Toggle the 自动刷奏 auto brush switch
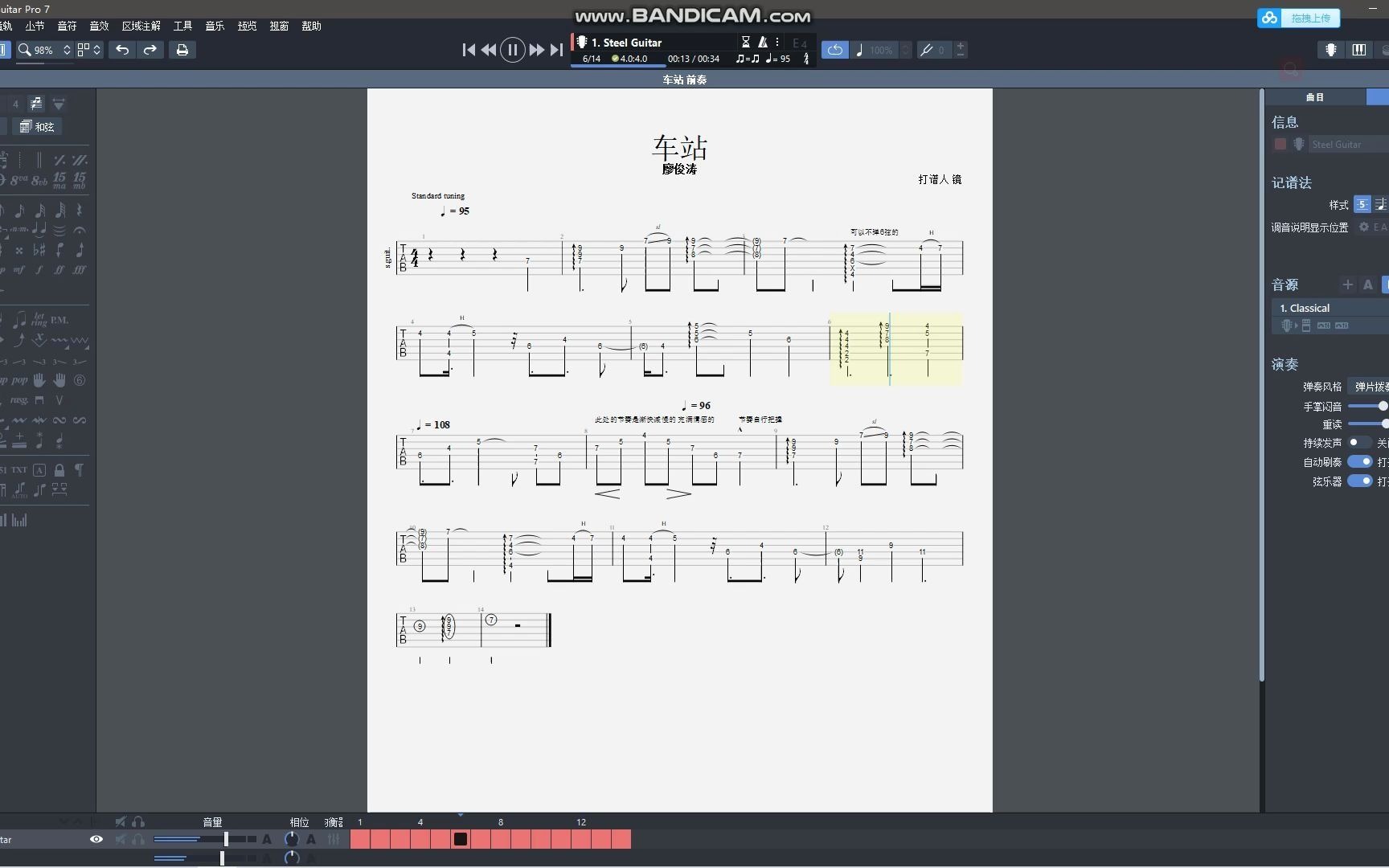The width and height of the screenshot is (1389, 868). coord(1360,461)
